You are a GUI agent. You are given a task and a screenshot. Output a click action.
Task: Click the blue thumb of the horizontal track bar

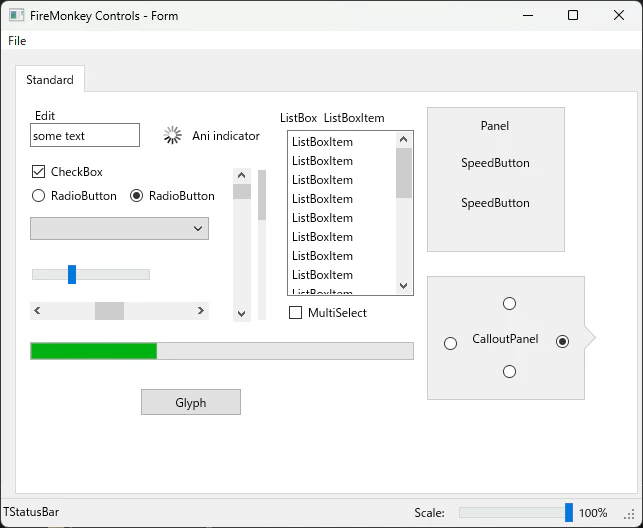coord(72,274)
